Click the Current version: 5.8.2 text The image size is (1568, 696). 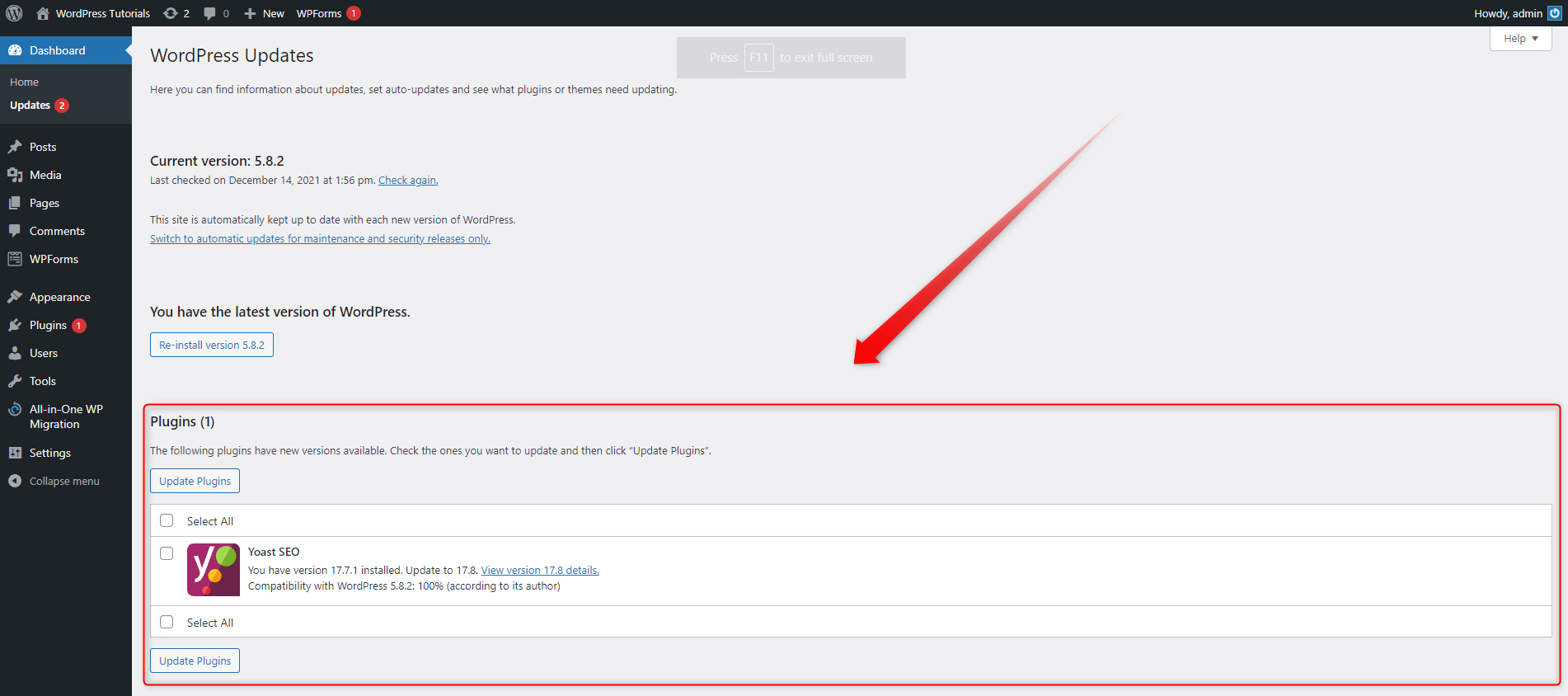pyautogui.click(x=217, y=161)
